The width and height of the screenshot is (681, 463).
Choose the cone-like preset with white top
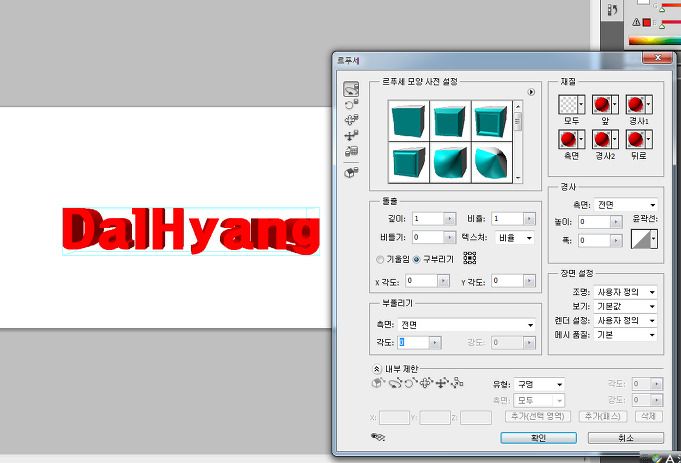point(491,162)
